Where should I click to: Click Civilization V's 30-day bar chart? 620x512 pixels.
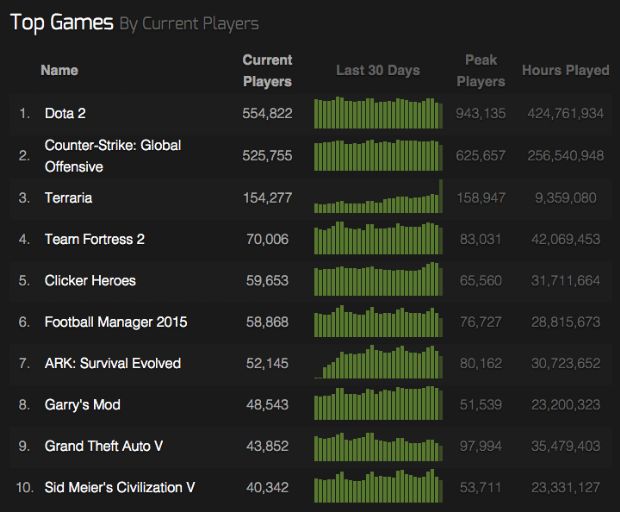[x=378, y=486]
